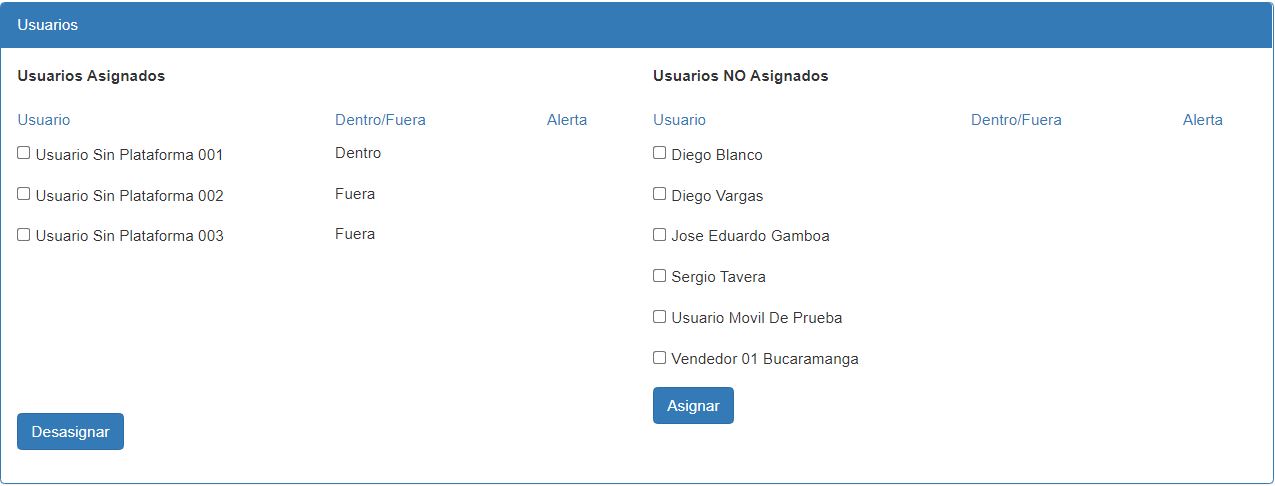This screenshot has height=486, width=1275.
Task: Sort assigned users by Usuario column
Action: pyautogui.click(x=44, y=120)
